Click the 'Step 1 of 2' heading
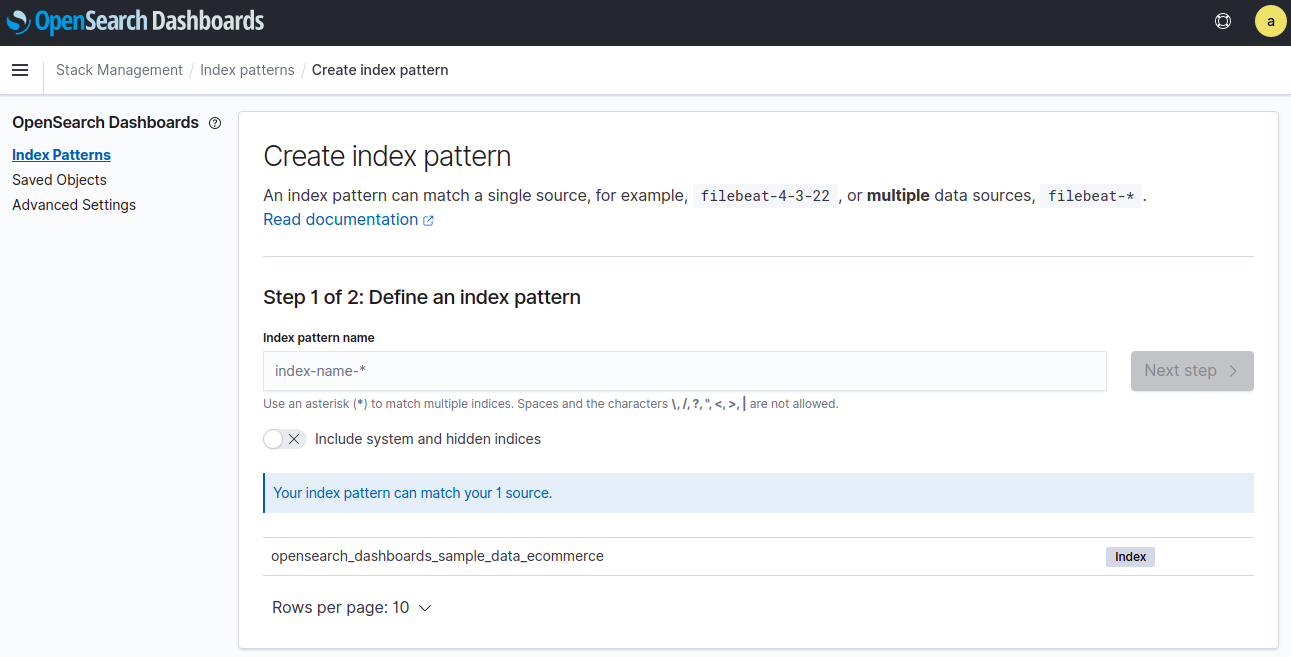Image resolution: width=1291 pixels, height=657 pixels. click(x=422, y=297)
